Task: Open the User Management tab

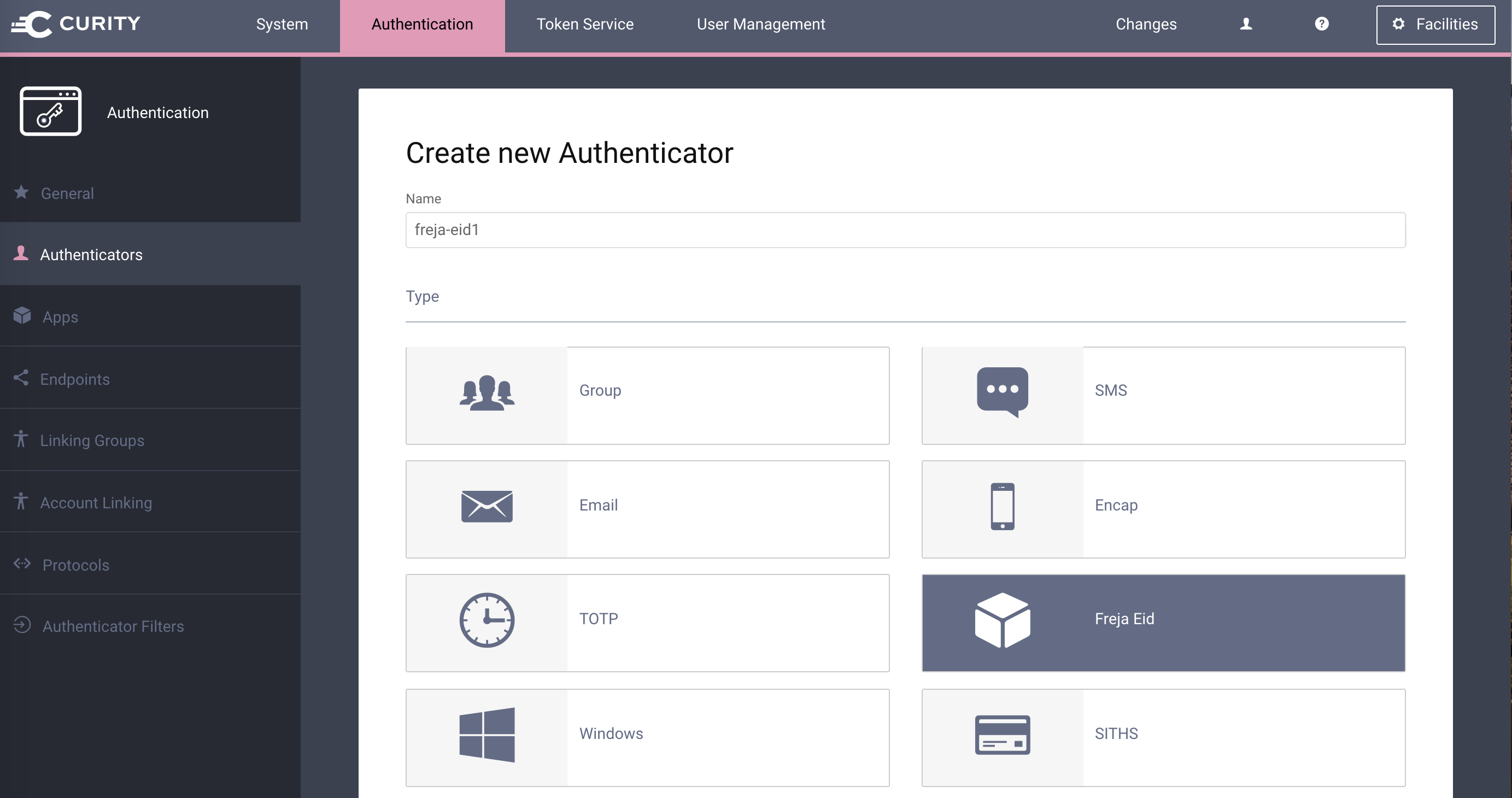Action: tap(760, 24)
